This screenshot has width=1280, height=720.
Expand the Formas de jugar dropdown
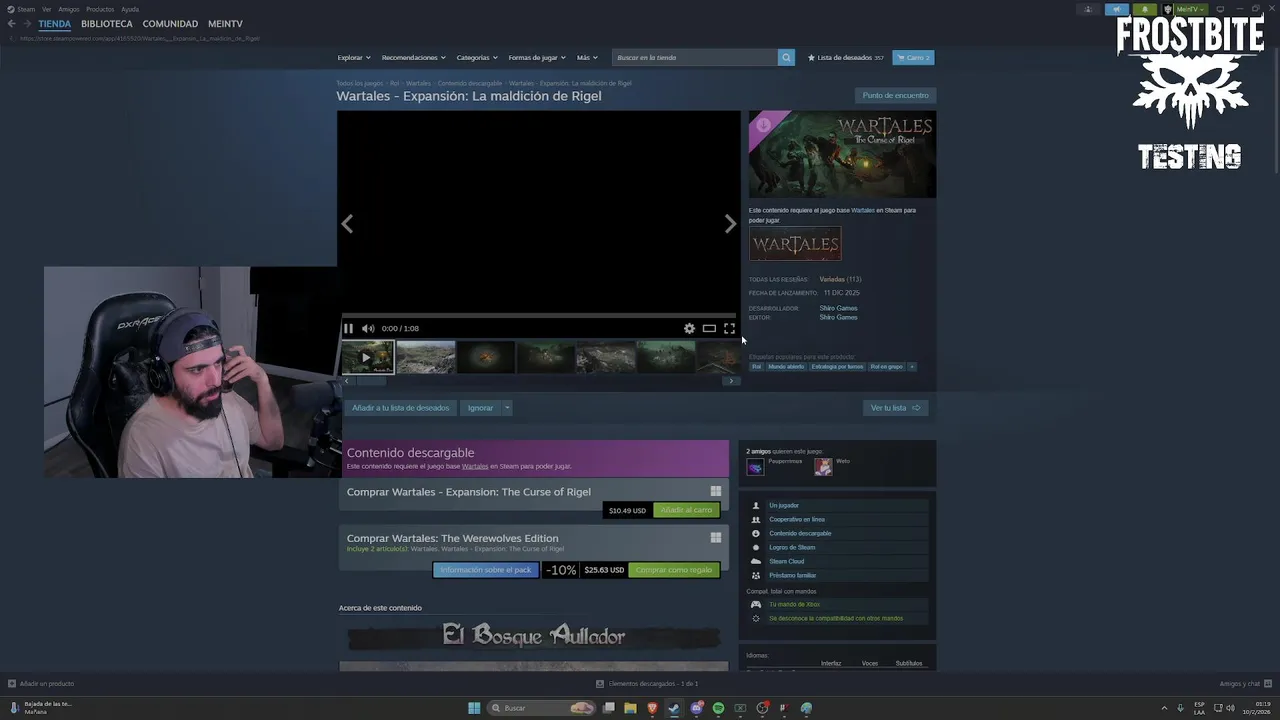pyautogui.click(x=537, y=58)
